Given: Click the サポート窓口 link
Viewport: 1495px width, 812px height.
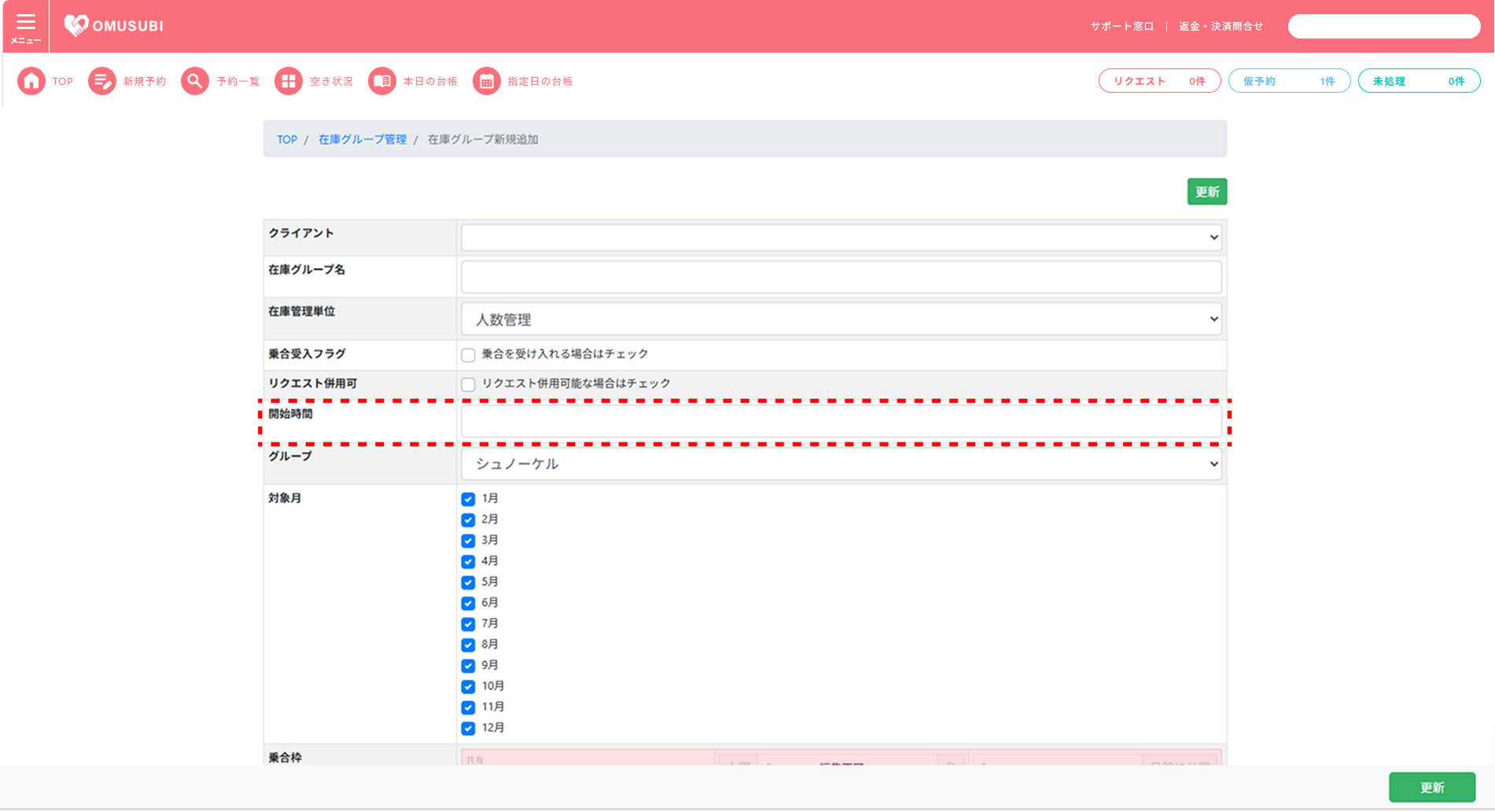Looking at the screenshot, I should (x=1122, y=26).
